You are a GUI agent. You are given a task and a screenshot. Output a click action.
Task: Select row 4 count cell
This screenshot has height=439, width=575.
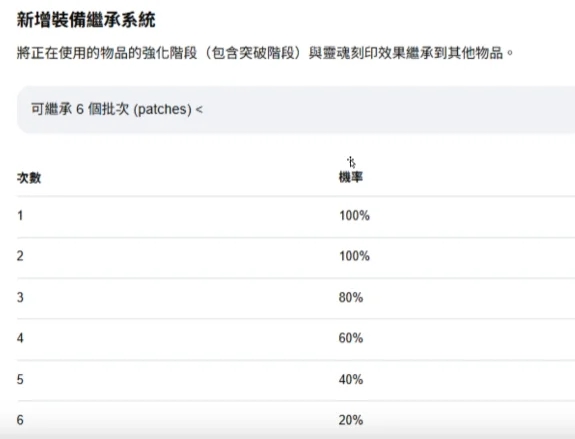pos(20,338)
